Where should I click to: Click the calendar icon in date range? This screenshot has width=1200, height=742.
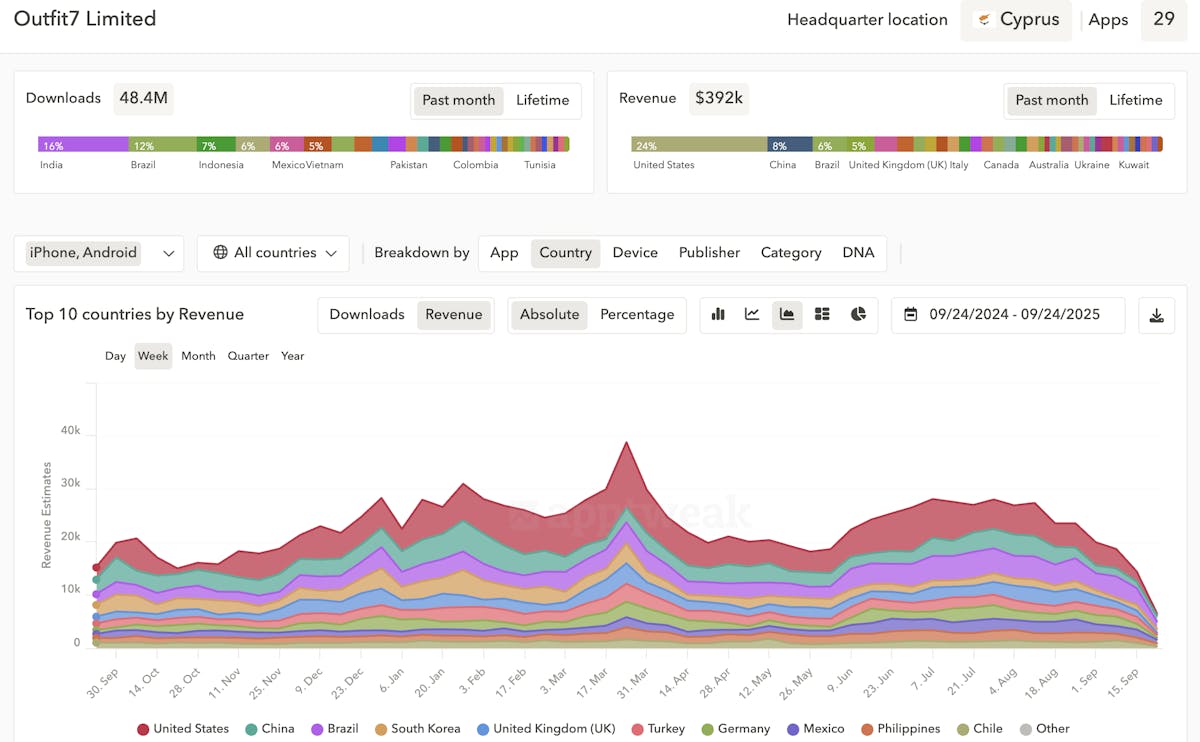911,314
